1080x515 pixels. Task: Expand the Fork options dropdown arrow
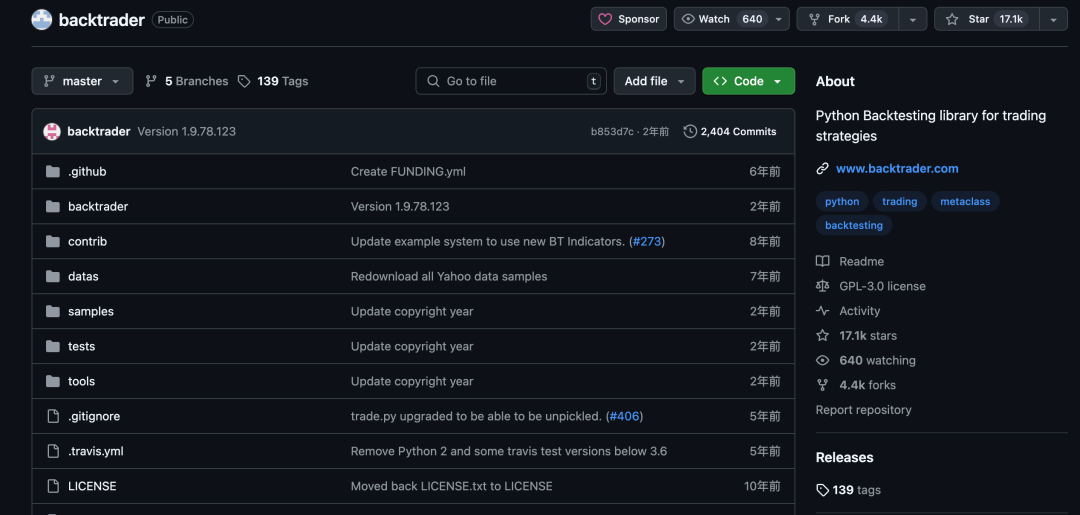[912, 19]
